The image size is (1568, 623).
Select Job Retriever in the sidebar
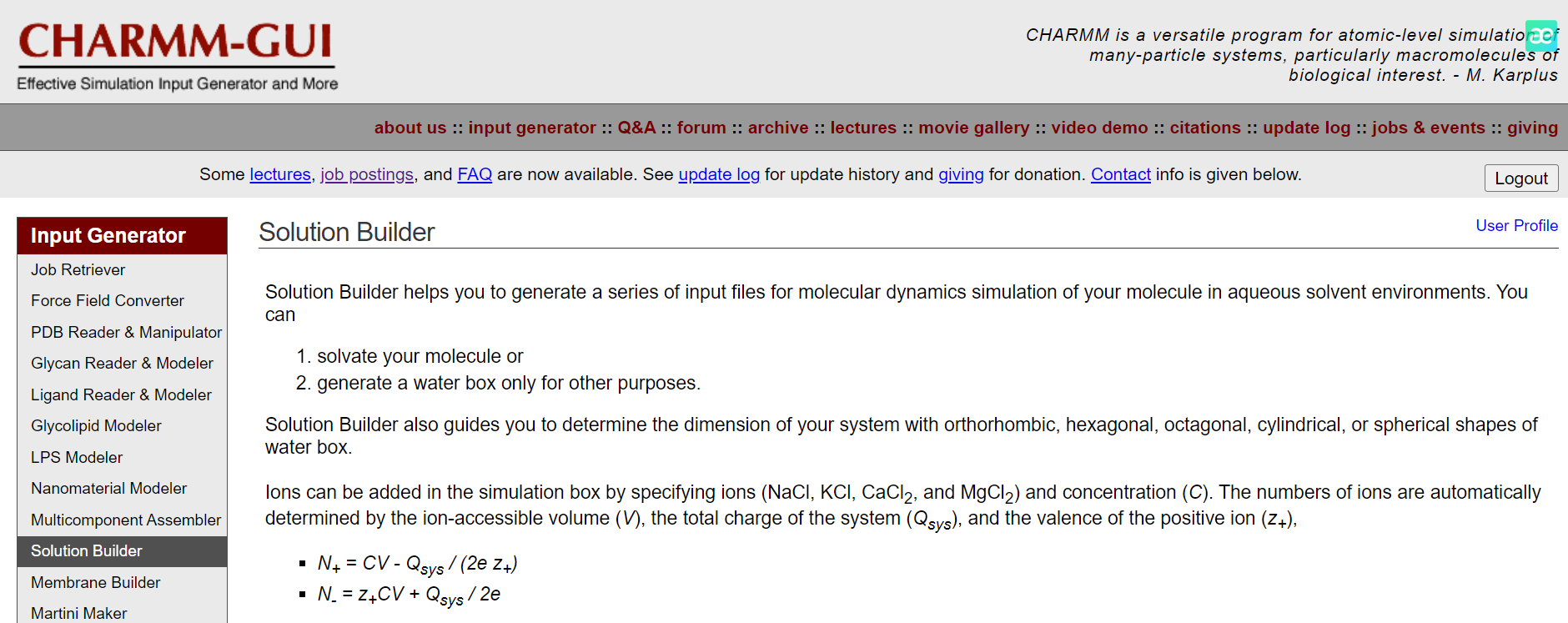tap(78, 269)
